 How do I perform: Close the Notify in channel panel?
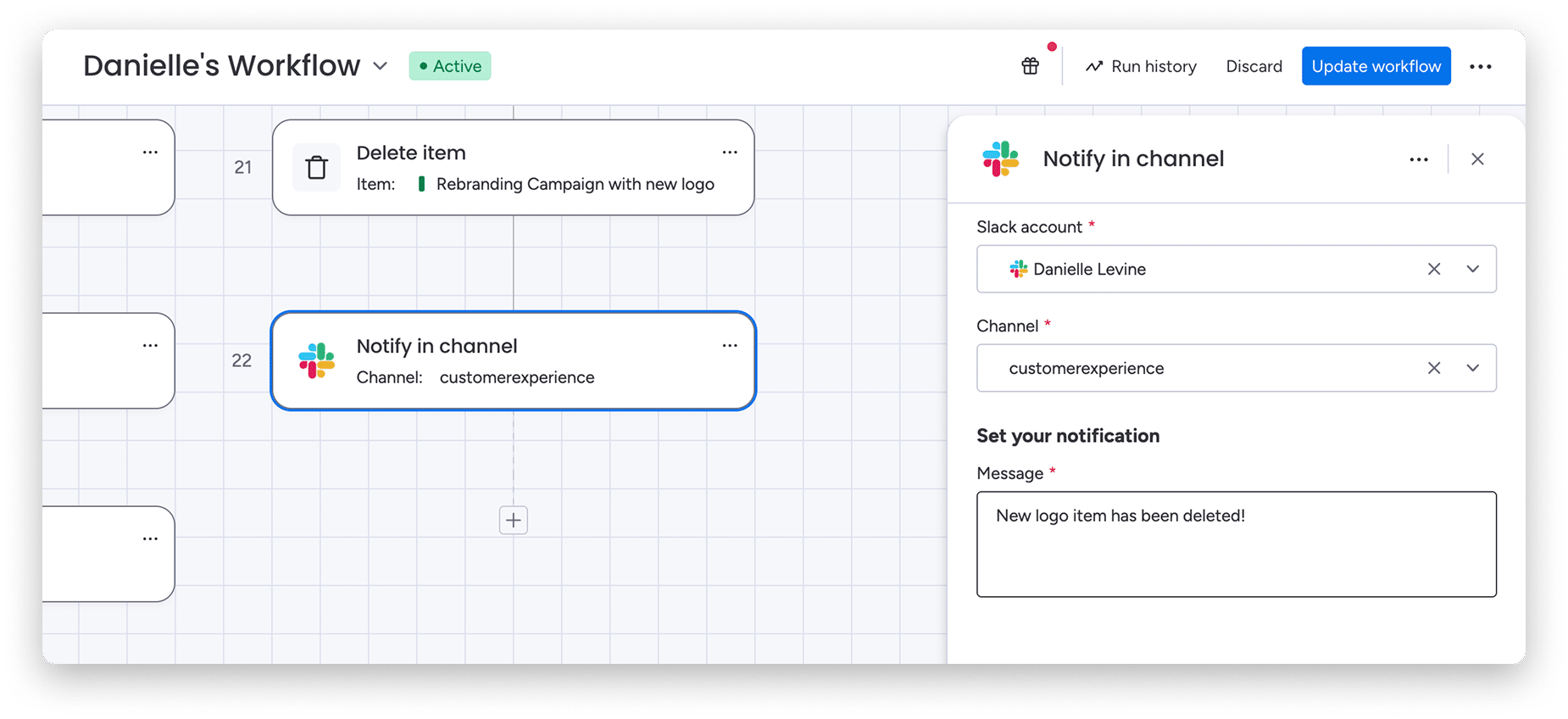[1477, 159]
